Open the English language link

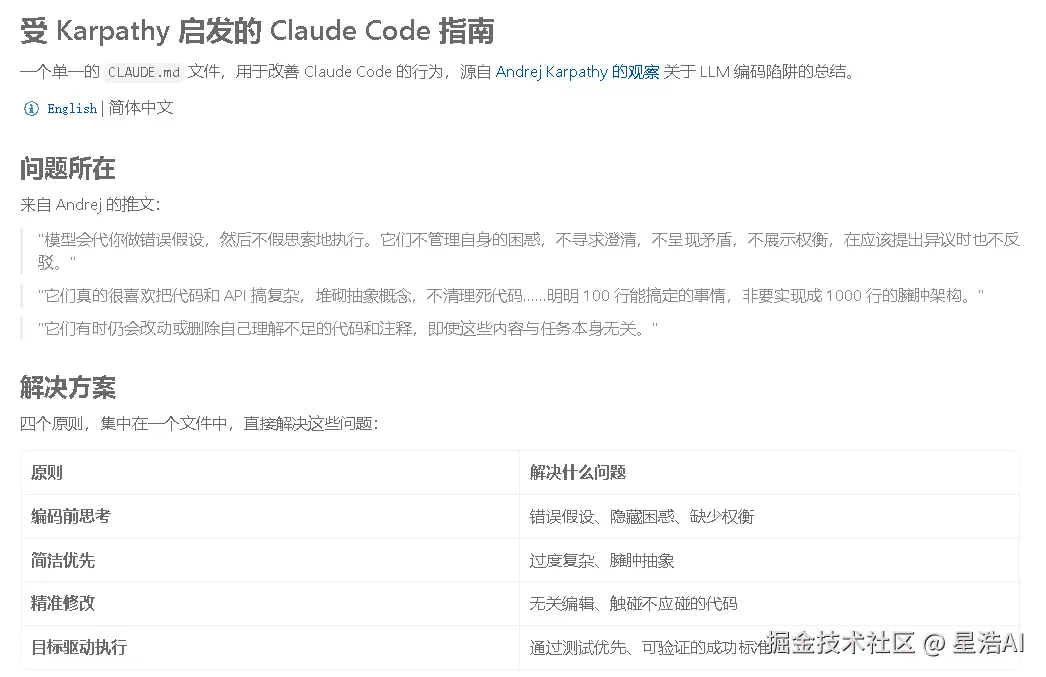click(x=72, y=109)
